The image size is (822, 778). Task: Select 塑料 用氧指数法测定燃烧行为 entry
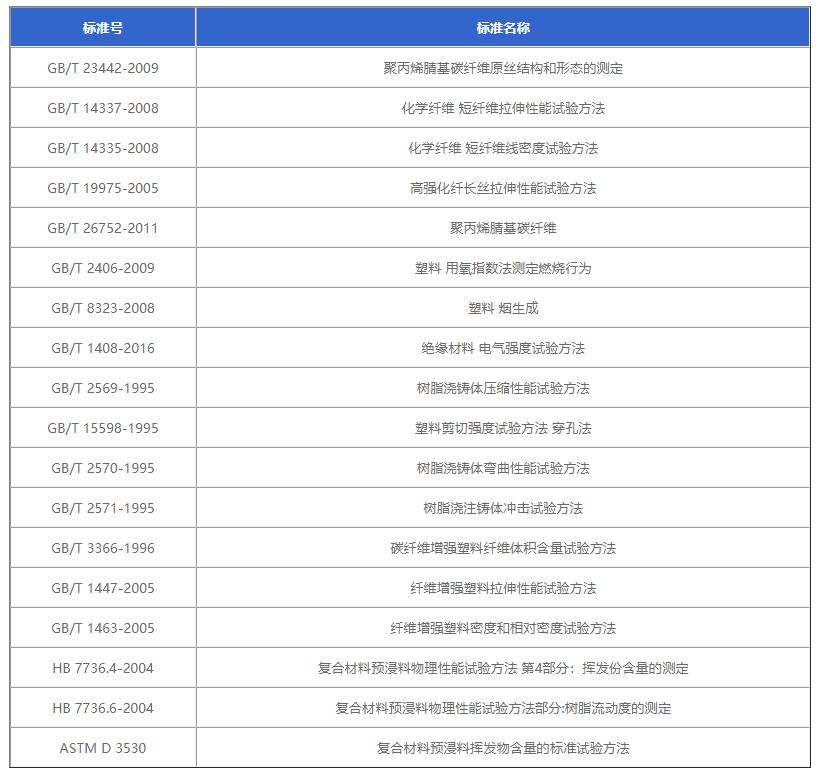[x=506, y=268]
